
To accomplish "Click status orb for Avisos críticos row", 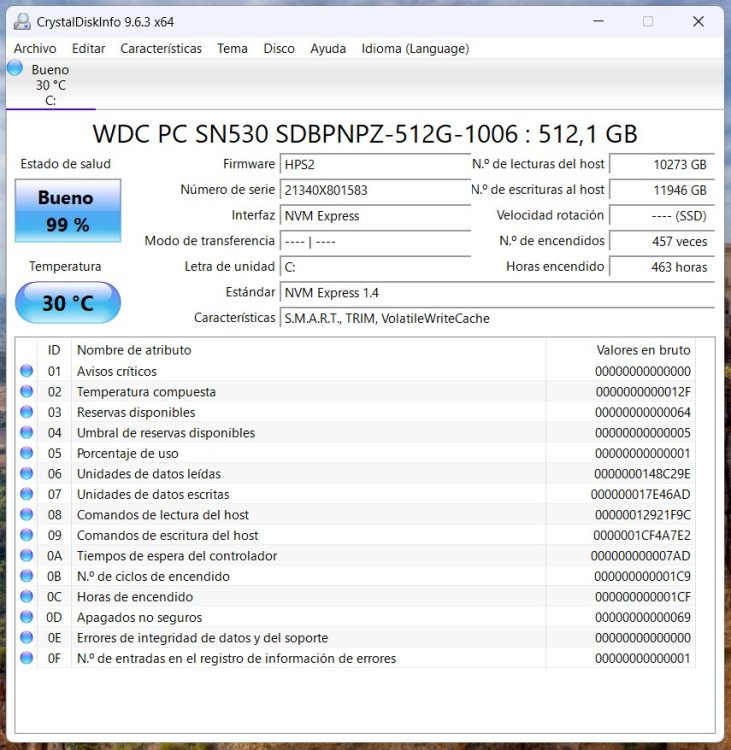I will [27, 371].
